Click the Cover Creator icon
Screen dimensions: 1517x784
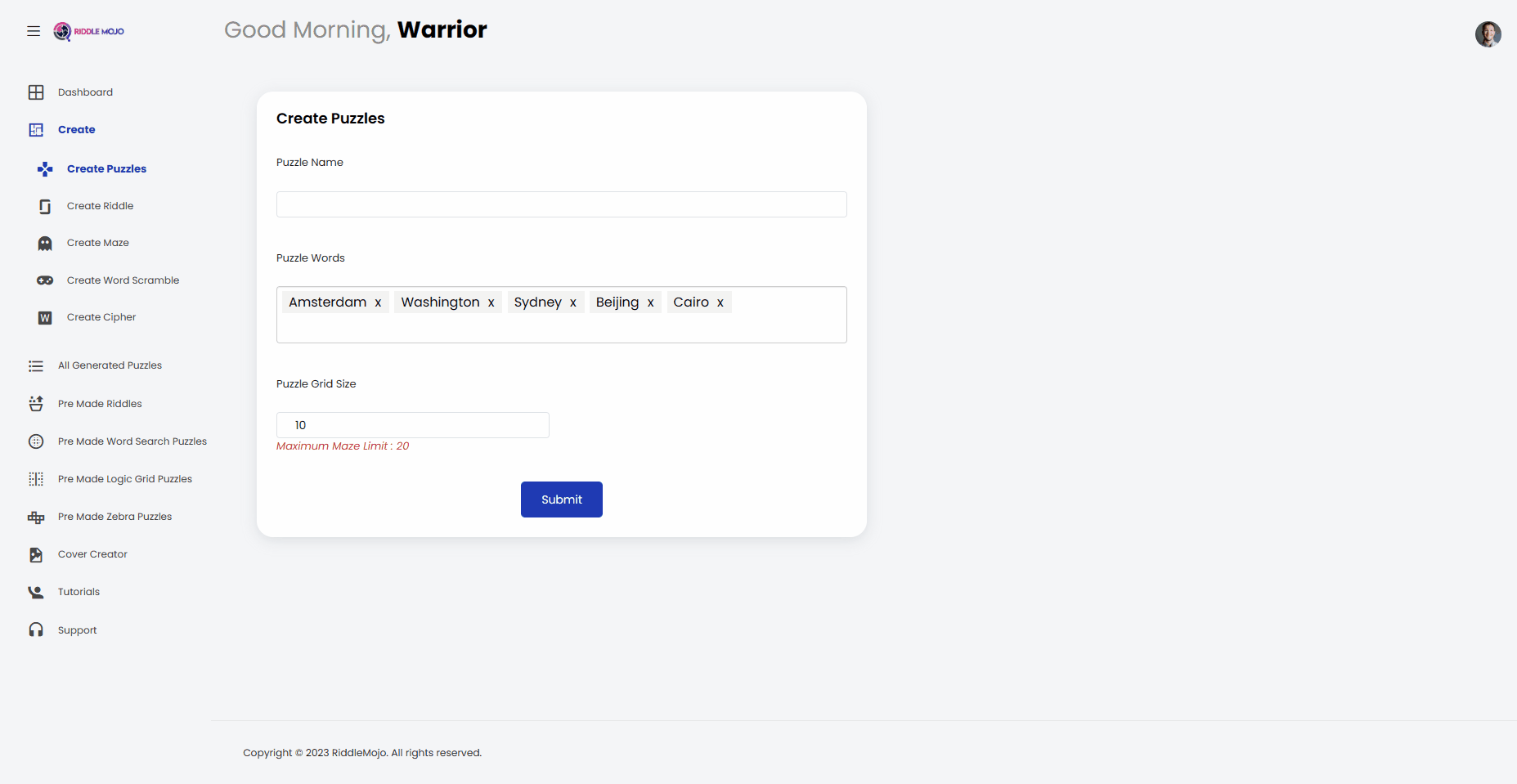point(36,555)
